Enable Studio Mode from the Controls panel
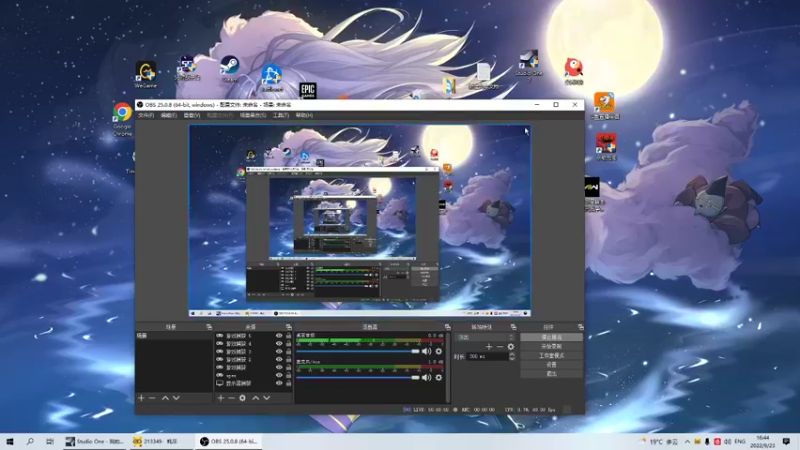 pos(551,356)
